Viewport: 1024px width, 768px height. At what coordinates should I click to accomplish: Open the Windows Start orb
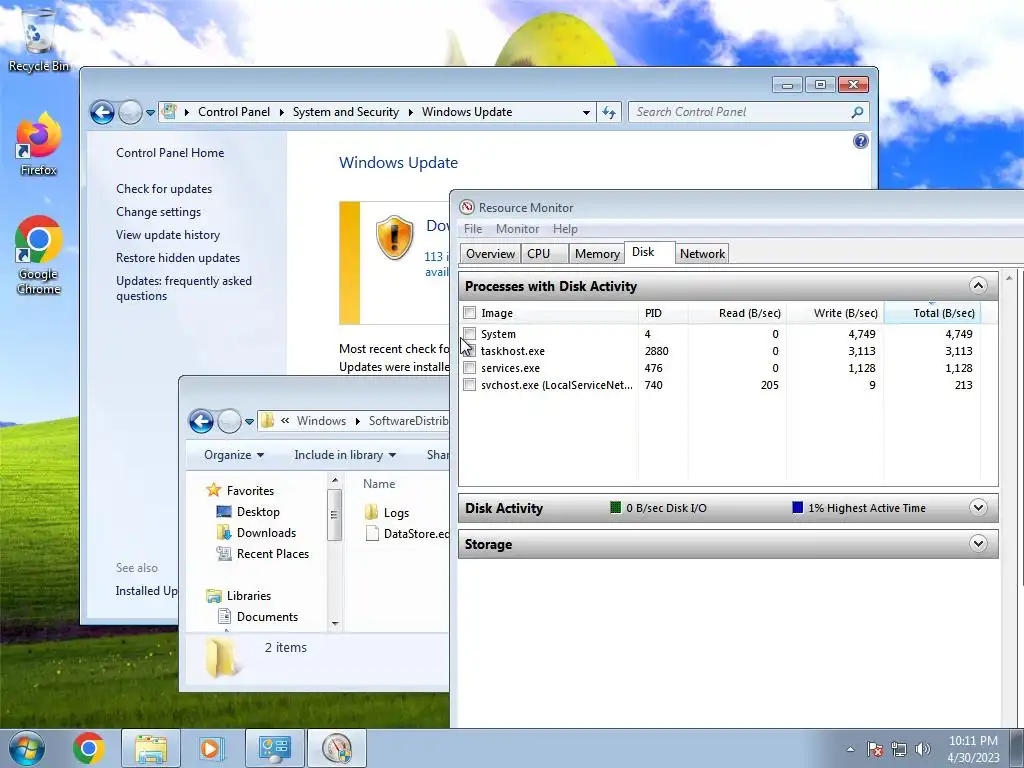click(x=26, y=748)
